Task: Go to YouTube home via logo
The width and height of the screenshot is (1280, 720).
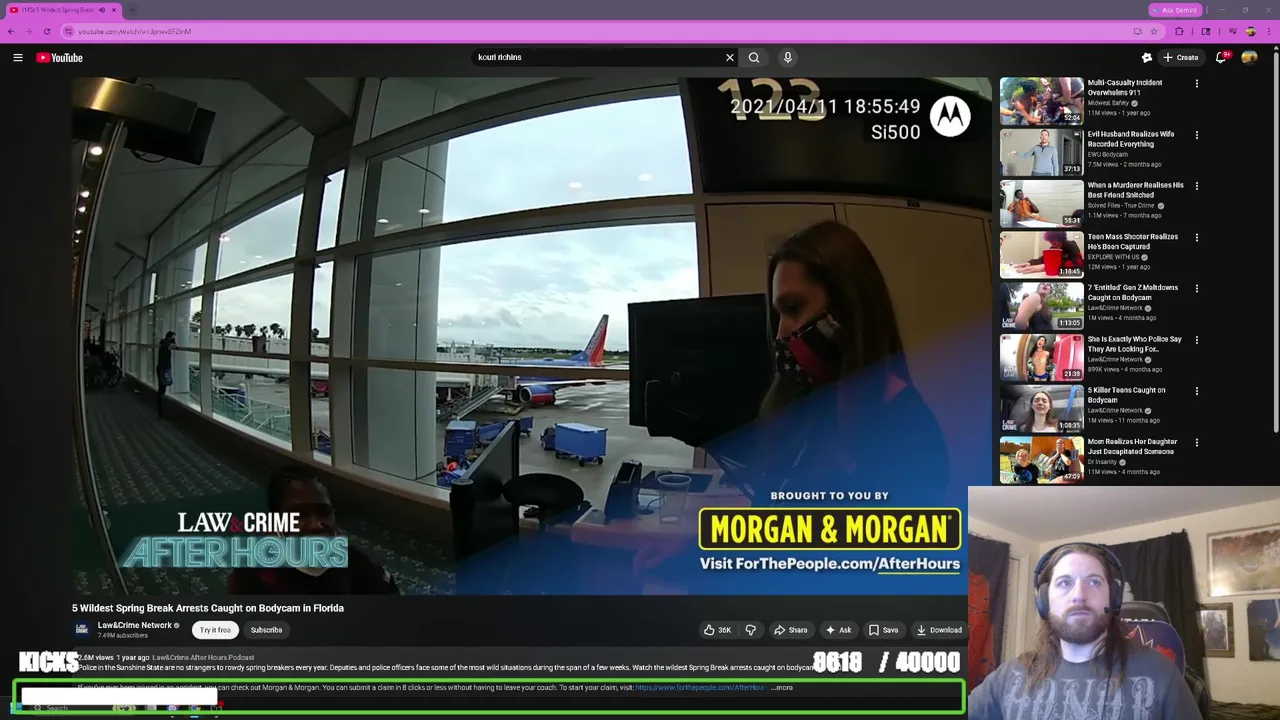Action: point(60,57)
